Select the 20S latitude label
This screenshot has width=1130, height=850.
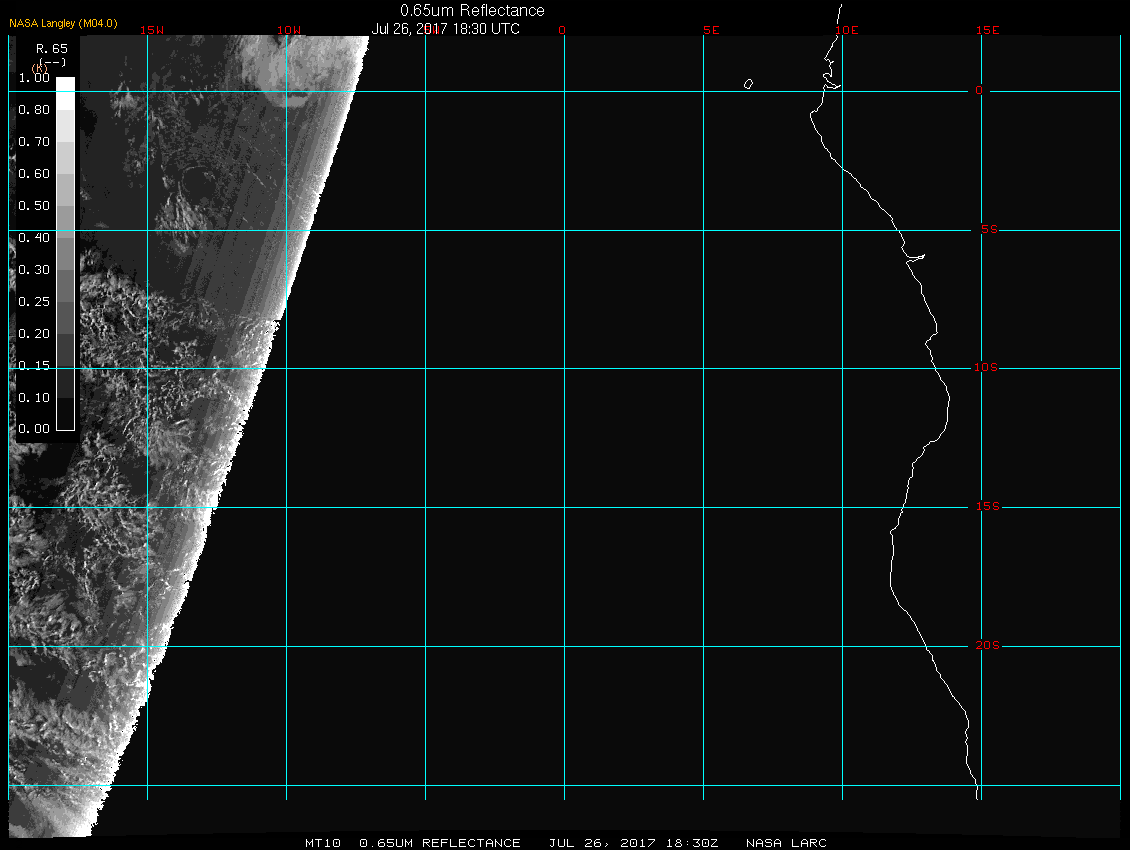pyautogui.click(x=985, y=646)
